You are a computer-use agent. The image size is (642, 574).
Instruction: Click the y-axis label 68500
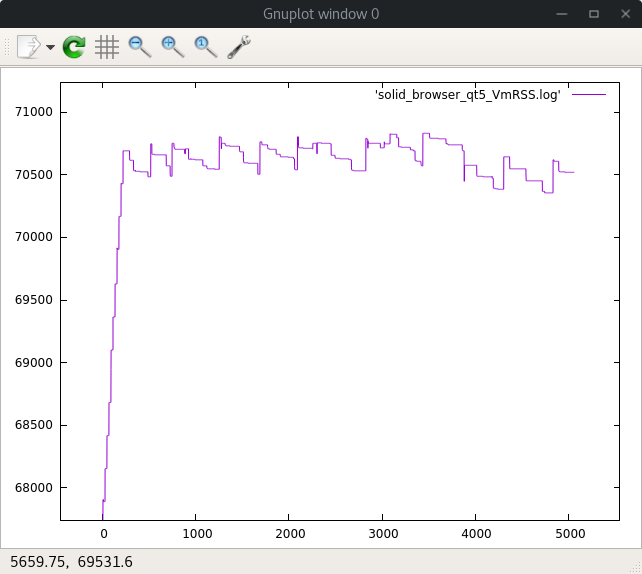pyautogui.click(x=34, y=425)
